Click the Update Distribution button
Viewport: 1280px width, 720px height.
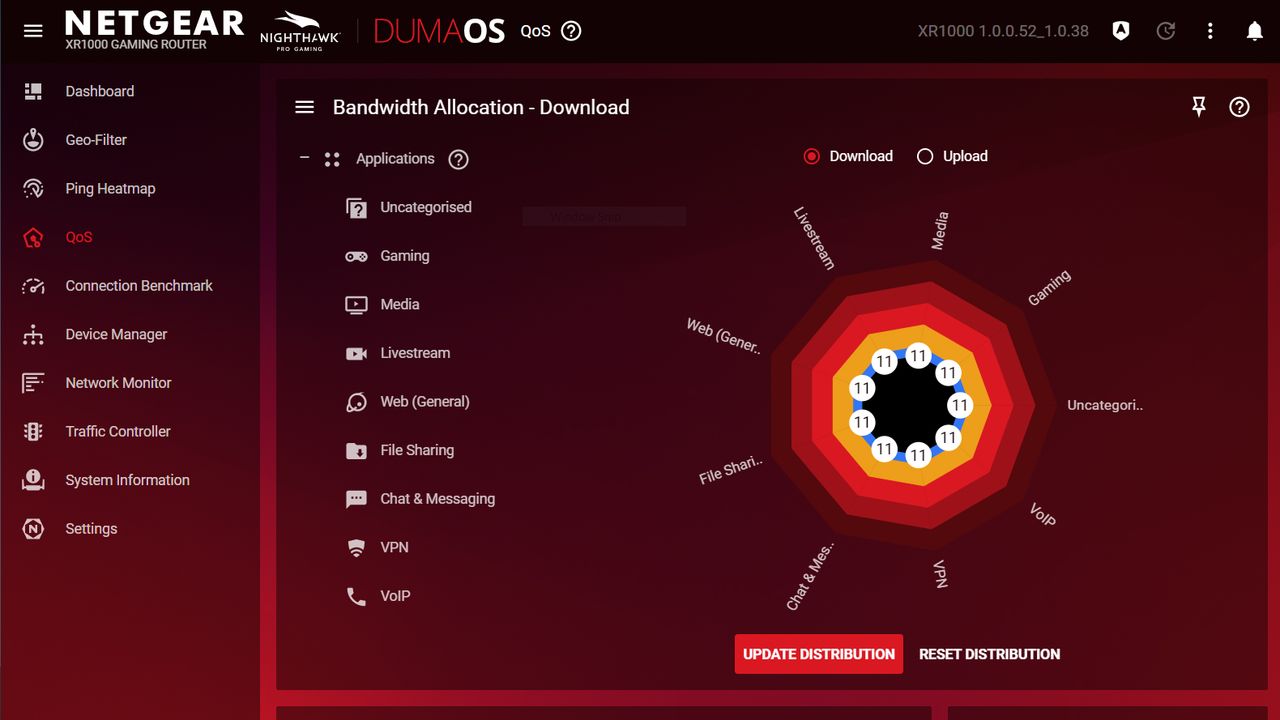[819, 654]
